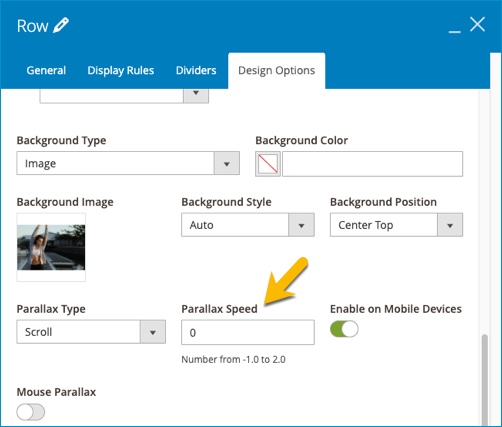Switch to the General tab
The width and height of the screenshot is (502, 427).
click(x=46, y=70)
